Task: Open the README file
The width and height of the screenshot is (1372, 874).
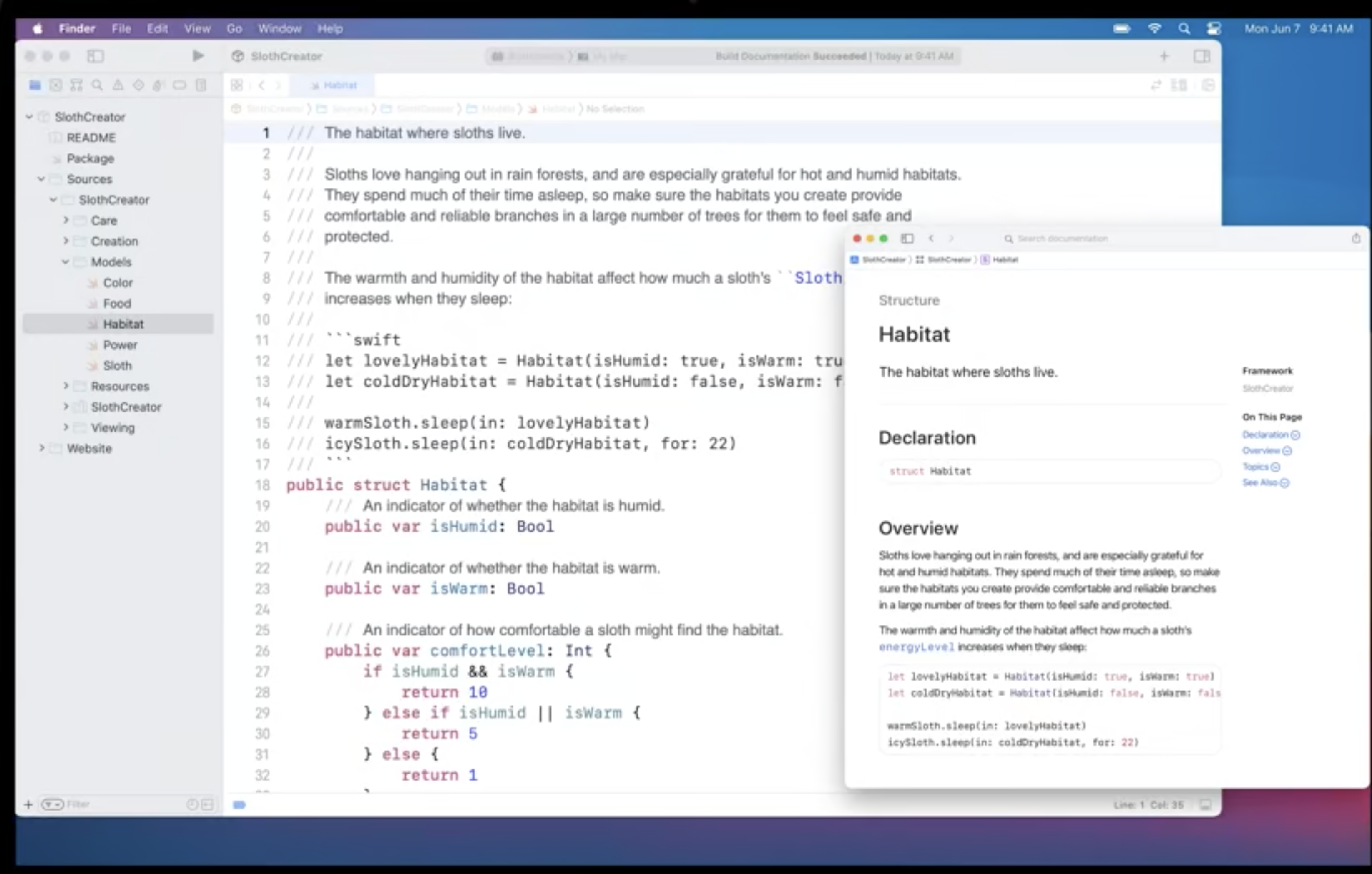Action: 90,138
